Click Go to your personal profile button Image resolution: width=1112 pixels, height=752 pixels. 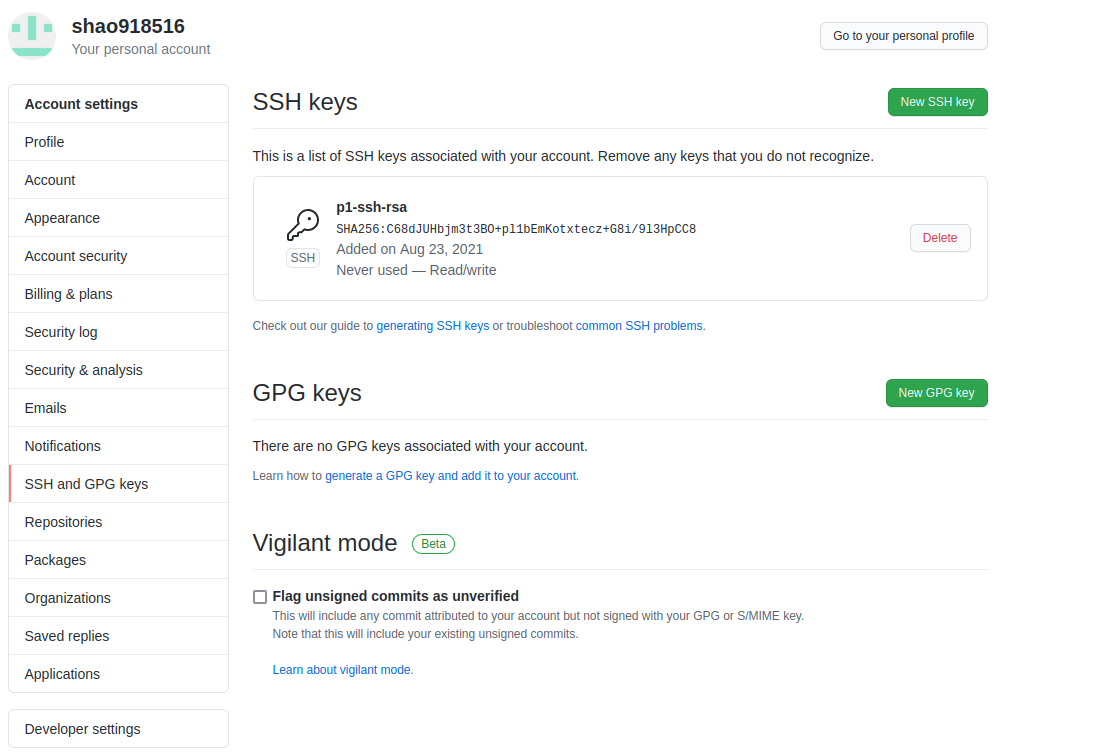[904, 36]
